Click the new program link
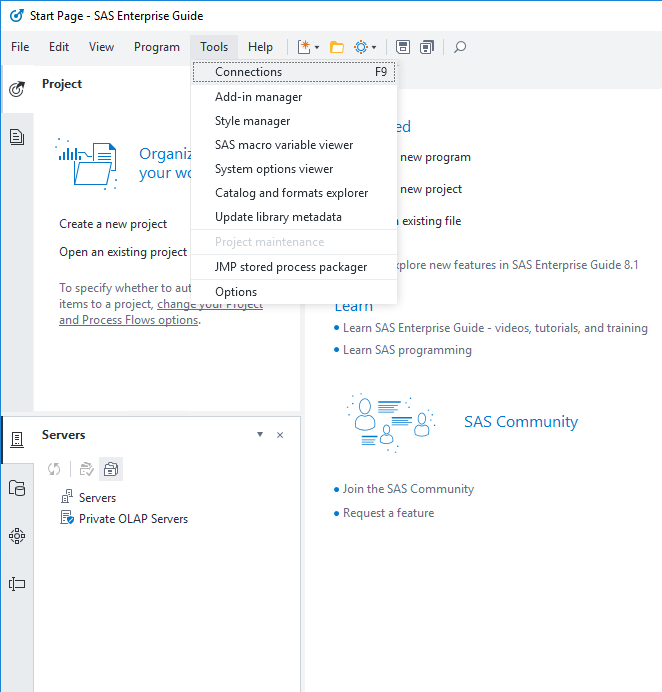The width and height of the screenshot is (662, 692). pyautogui.click(x=435, y=157)
